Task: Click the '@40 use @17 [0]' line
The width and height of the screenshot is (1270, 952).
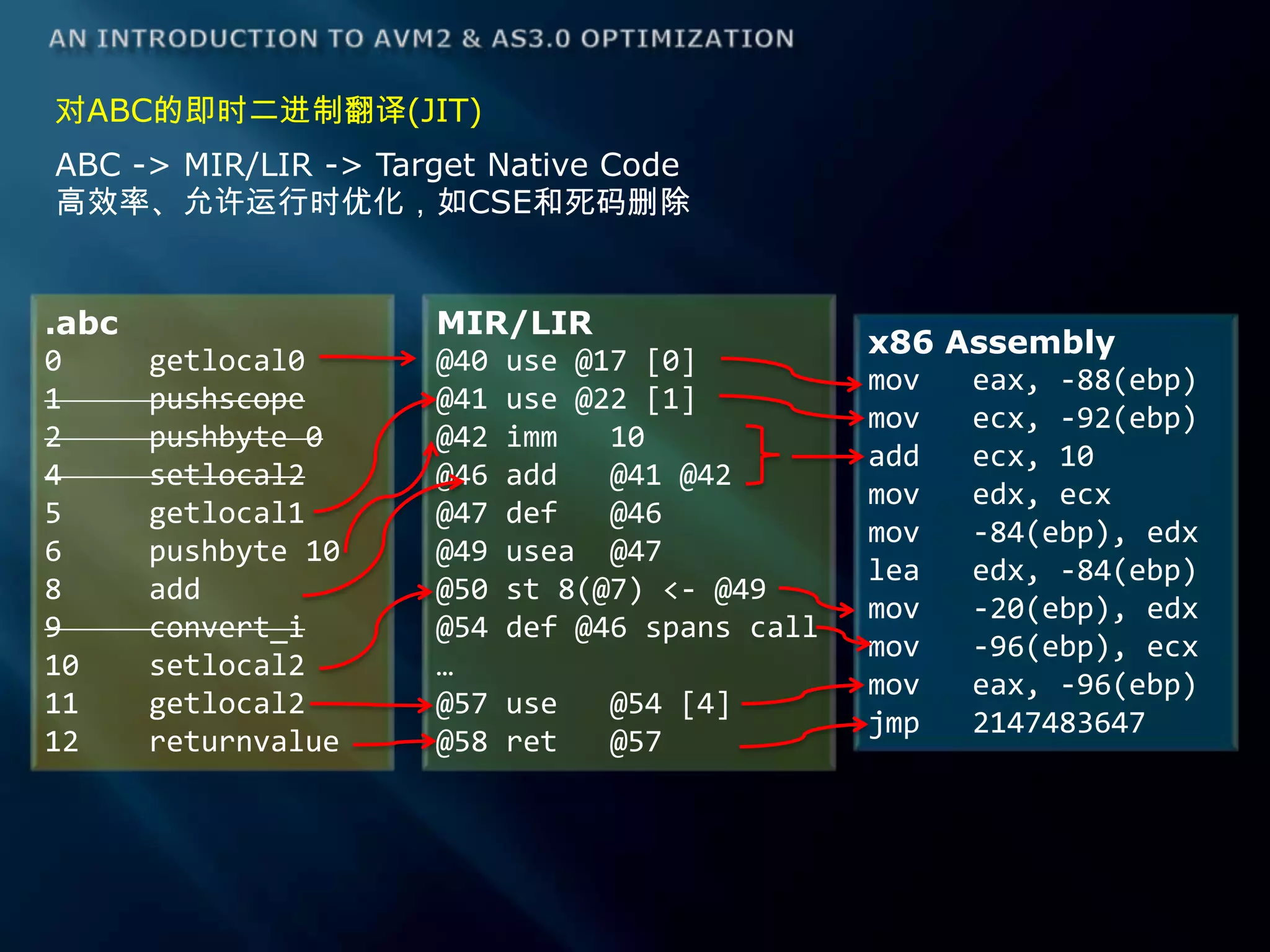Action: [566, 361]
